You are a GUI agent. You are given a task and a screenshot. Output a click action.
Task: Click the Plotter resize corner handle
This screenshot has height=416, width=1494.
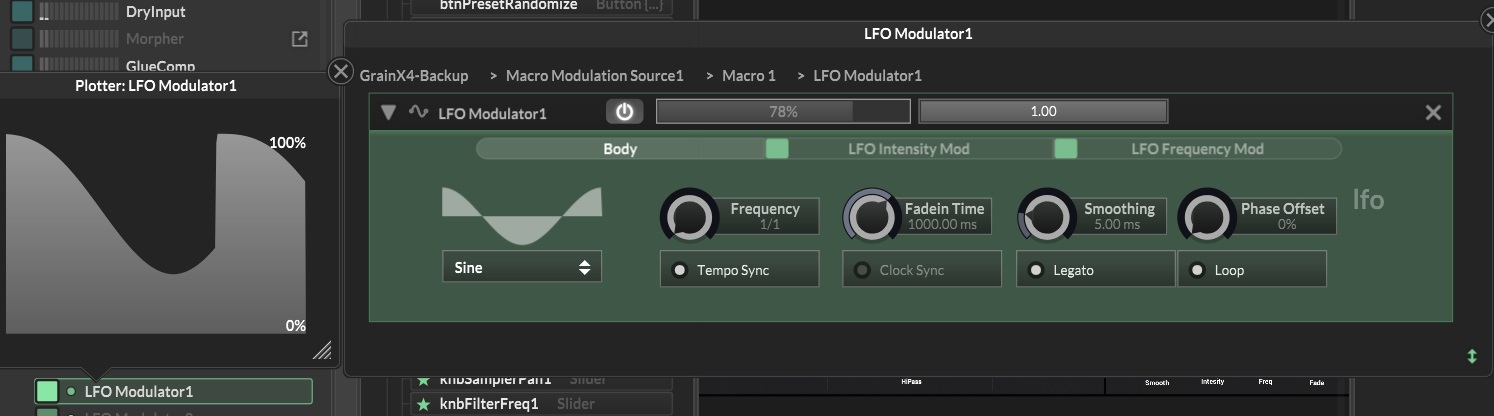tap(322, 349)
